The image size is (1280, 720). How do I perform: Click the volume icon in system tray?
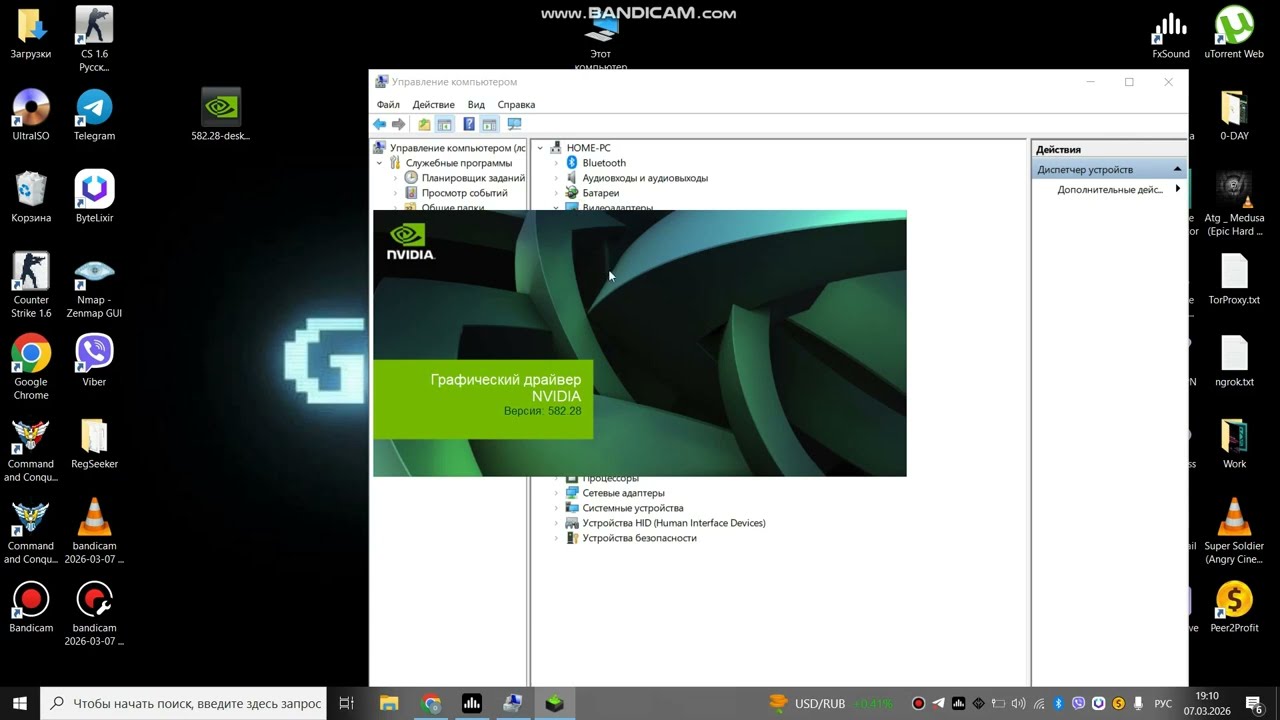point(1018,704)
